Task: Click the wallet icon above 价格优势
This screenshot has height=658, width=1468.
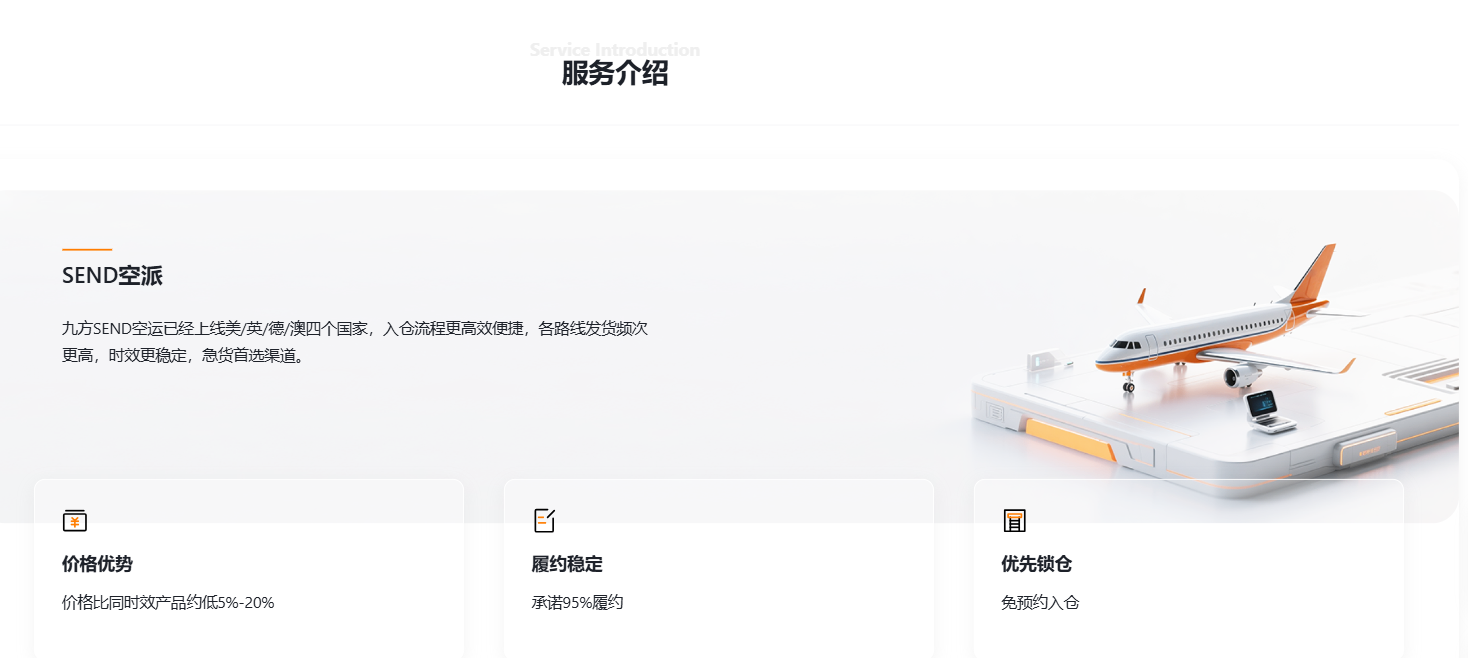Action: coord(75,520)
